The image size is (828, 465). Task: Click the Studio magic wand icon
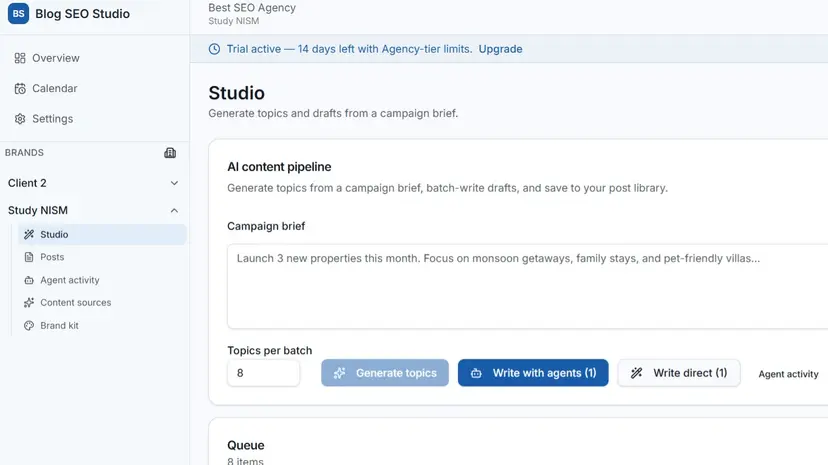pyautogui.click(x=29, y=234)
